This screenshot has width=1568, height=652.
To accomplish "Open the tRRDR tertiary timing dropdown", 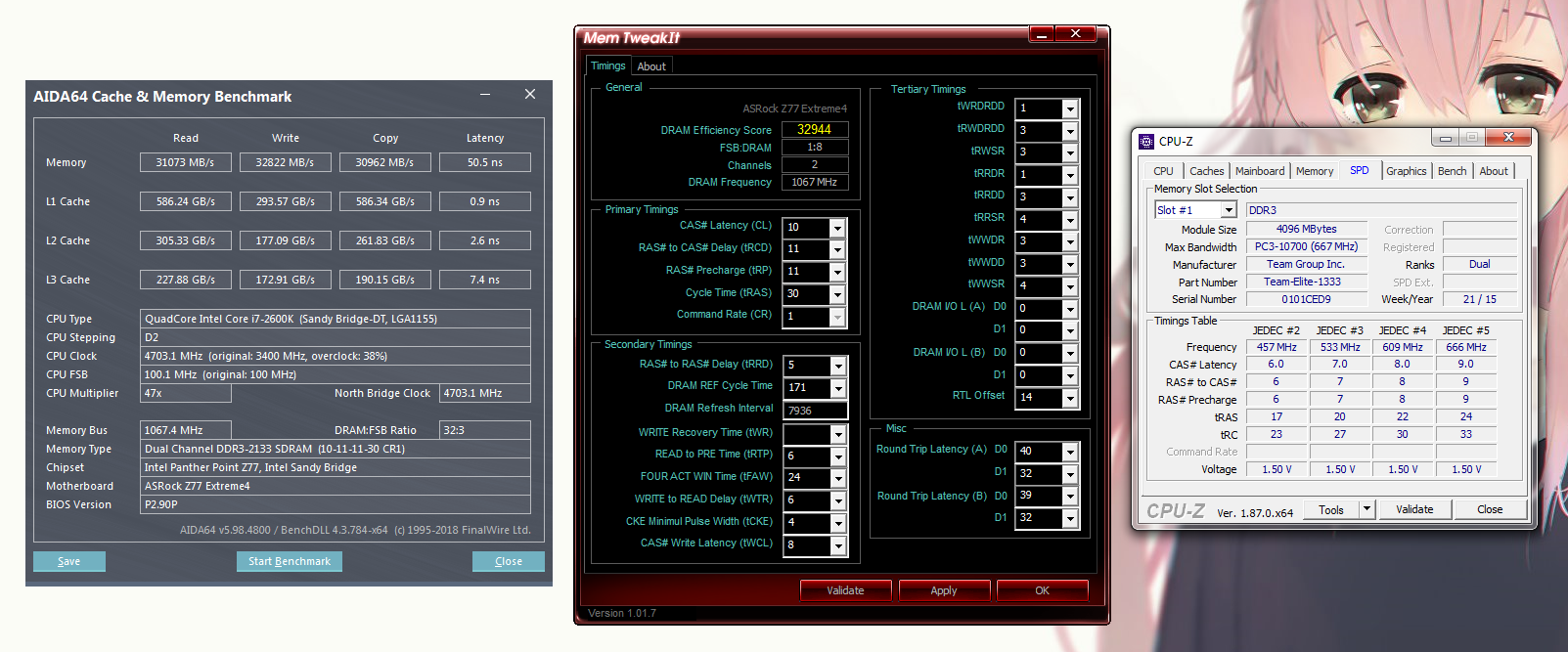I will point(1070,175).
